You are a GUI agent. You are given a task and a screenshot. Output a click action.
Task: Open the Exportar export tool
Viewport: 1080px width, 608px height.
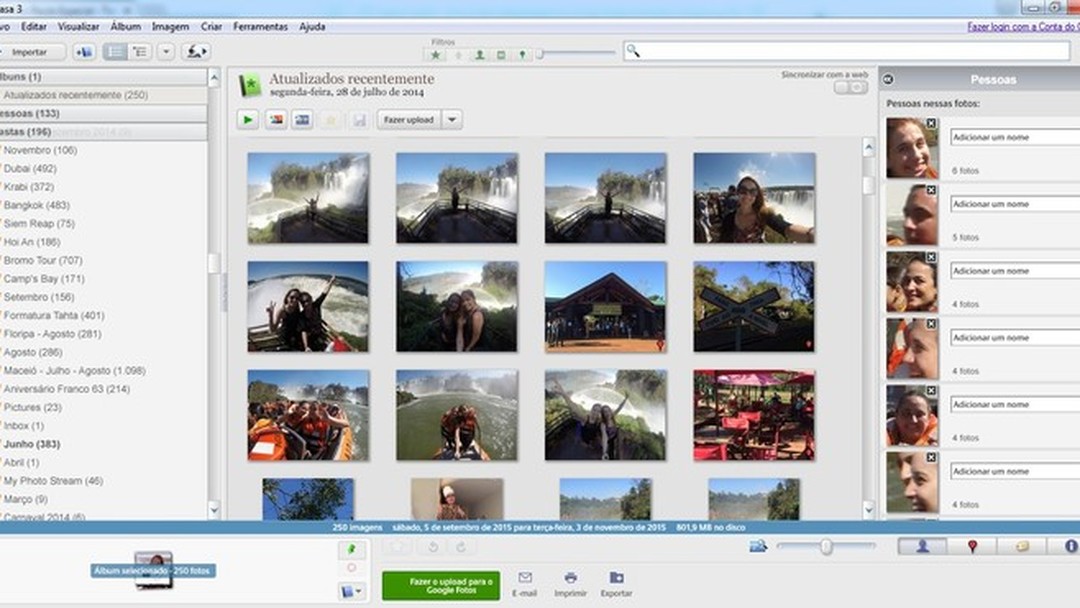click(x=615, y=580)
